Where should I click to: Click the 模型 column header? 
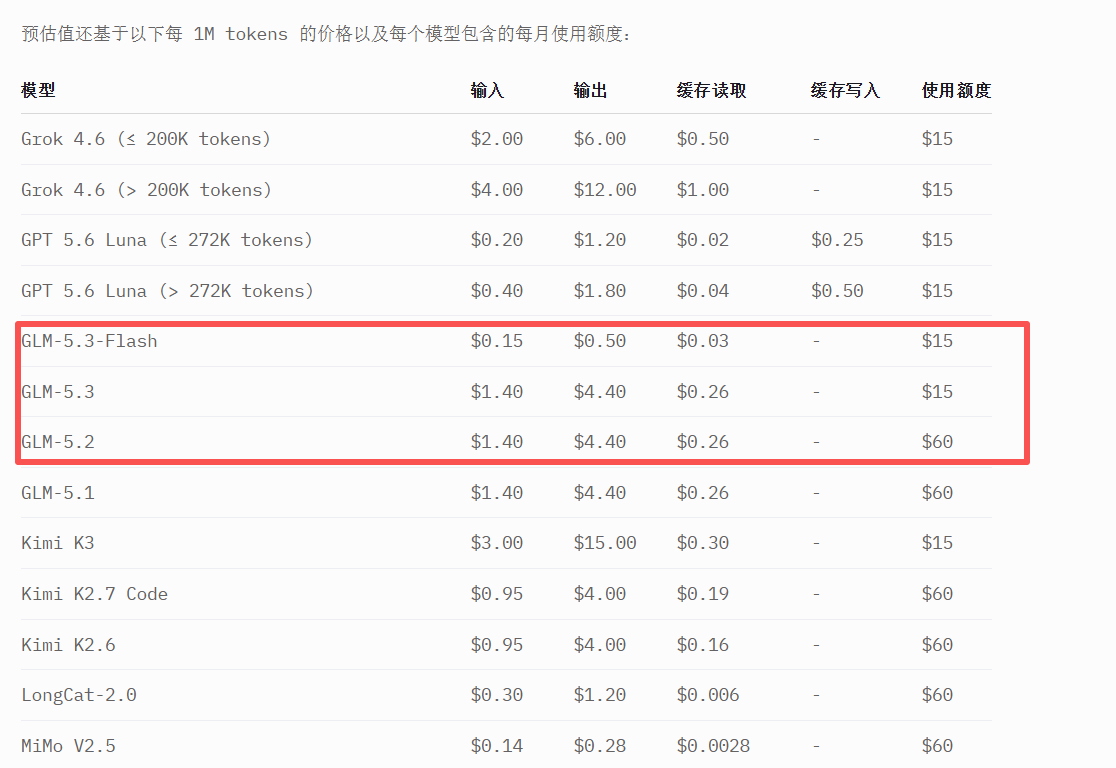[38, 90]
